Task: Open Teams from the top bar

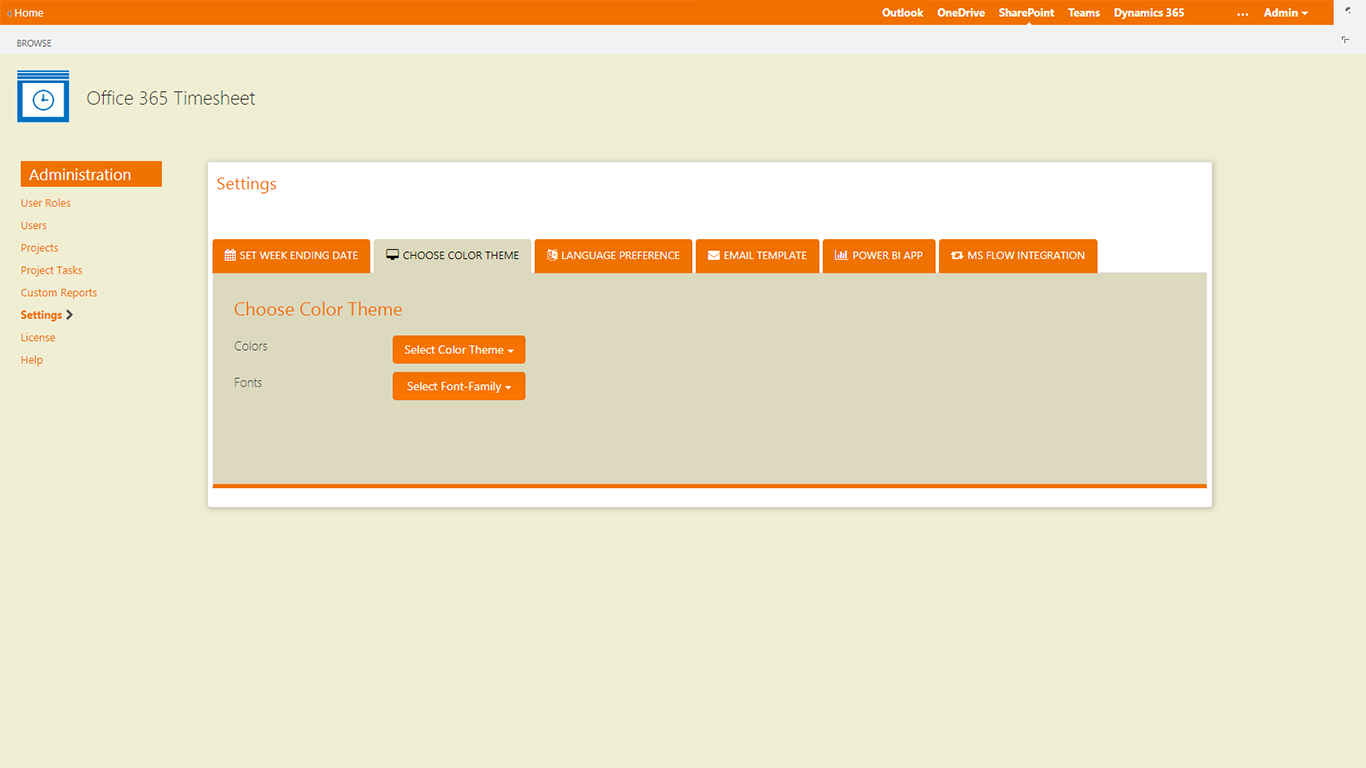Action: coord(1084,13)
